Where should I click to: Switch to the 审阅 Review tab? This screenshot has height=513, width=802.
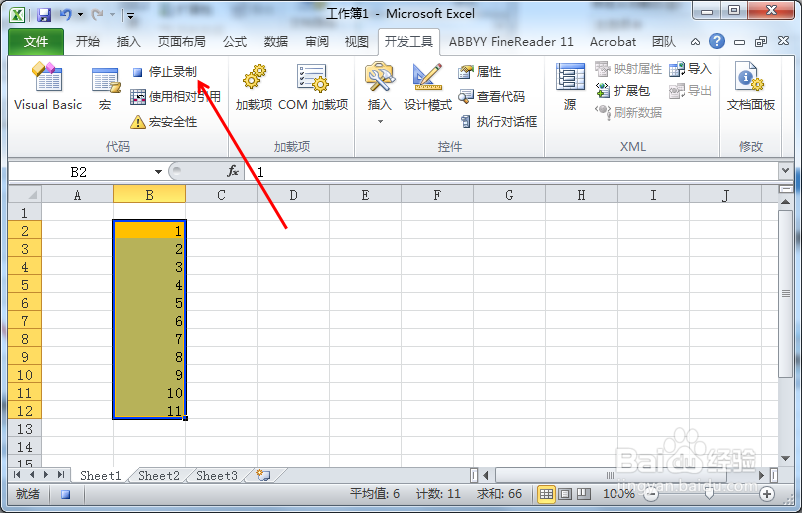click(317, 41)
